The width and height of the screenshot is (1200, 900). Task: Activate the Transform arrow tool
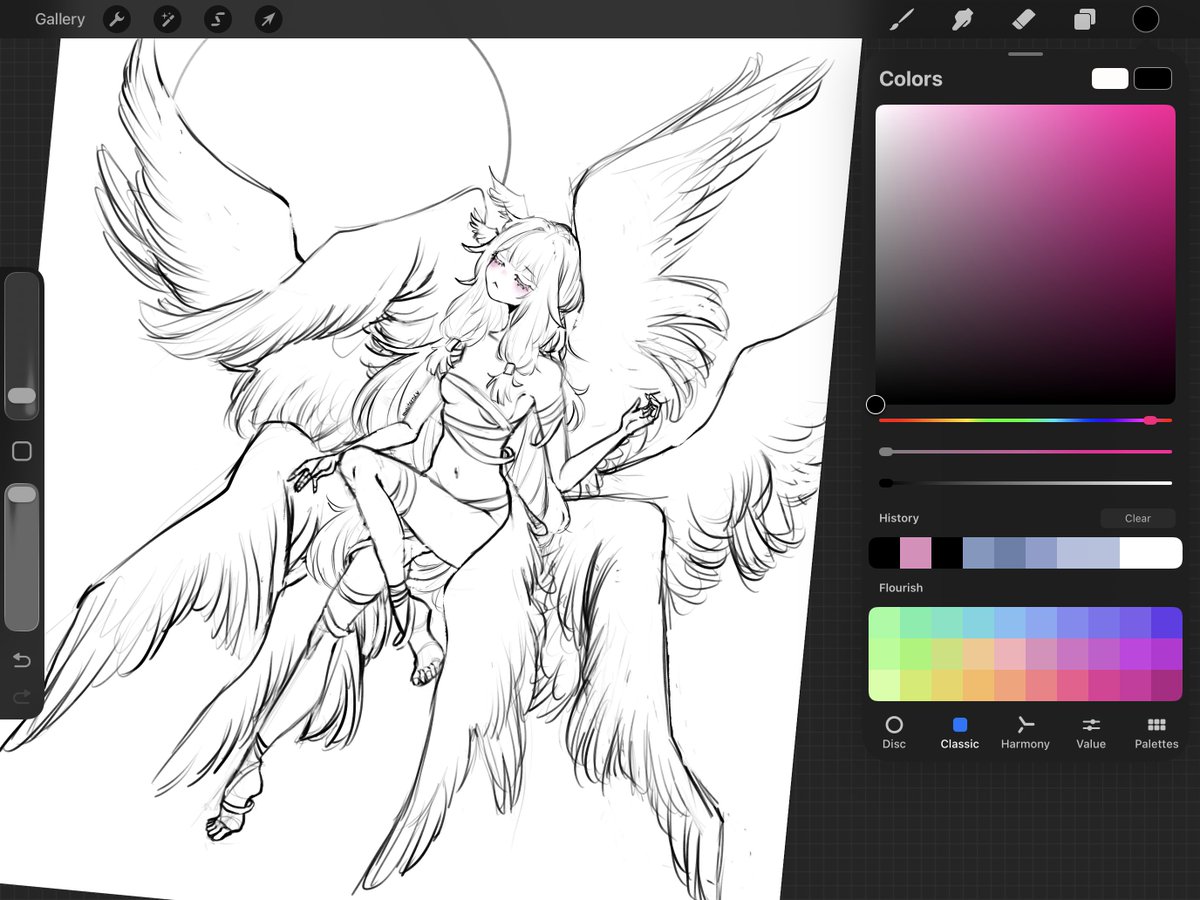point(267,19)
